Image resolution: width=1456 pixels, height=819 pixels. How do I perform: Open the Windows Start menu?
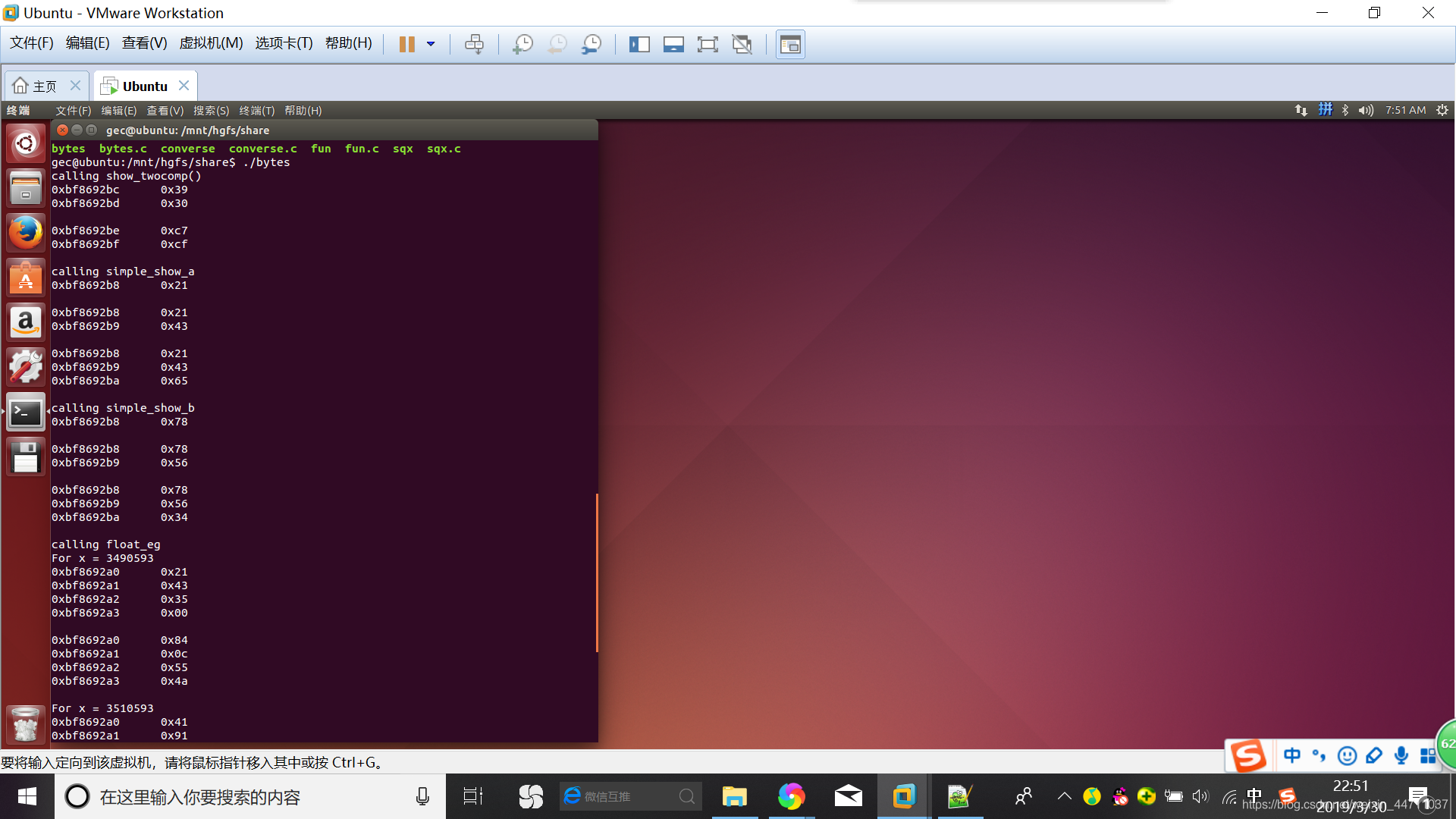pos(27,796)
